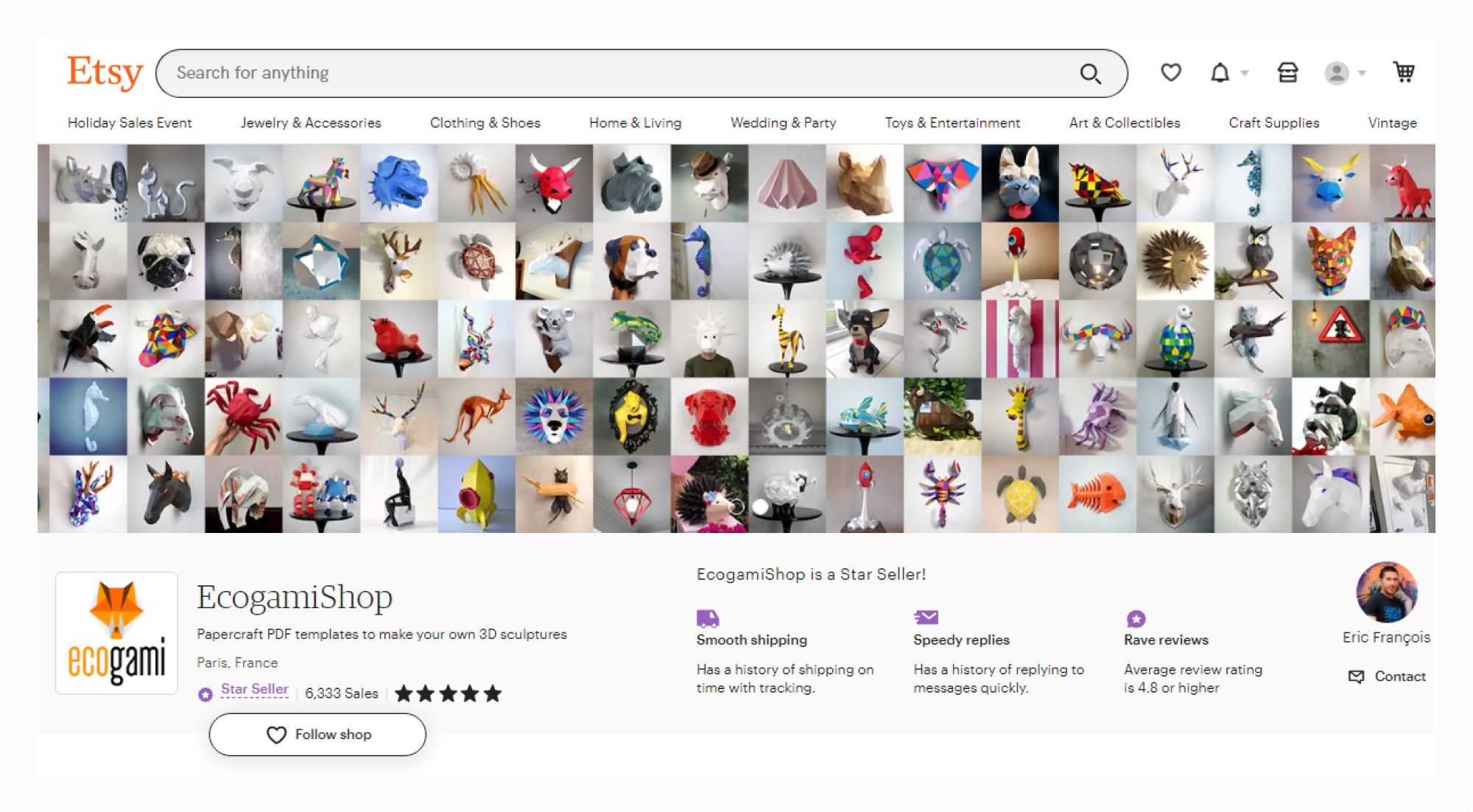The image size is (1473, 812).
Task: Click the five-star shop rating
Action: click(x=448, y=693)
